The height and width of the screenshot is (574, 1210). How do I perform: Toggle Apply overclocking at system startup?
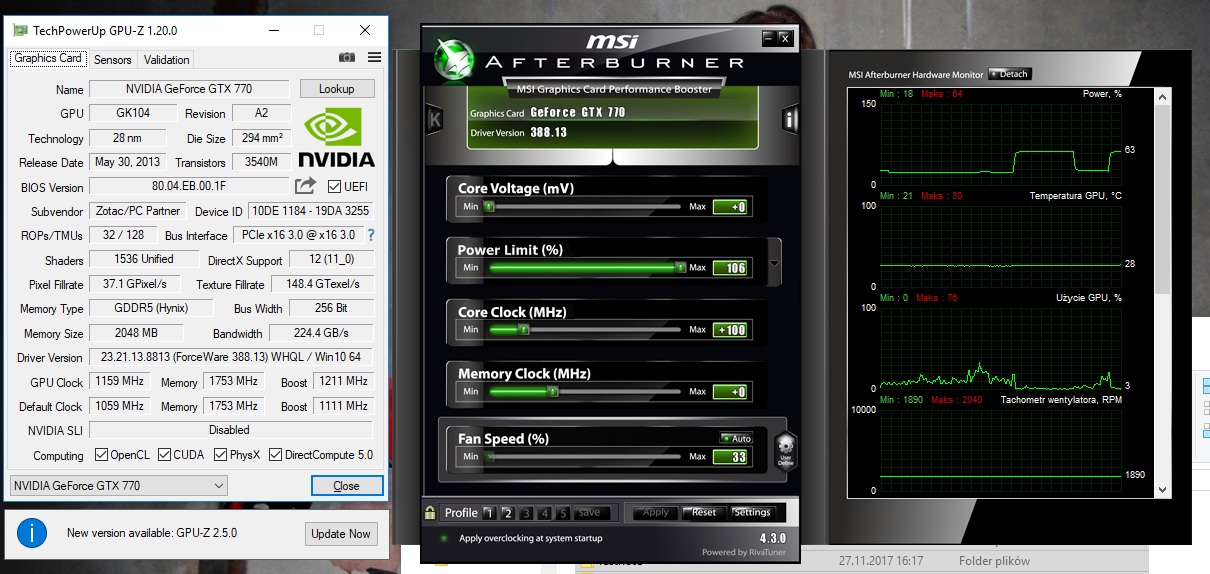pyautogui.click(x=444, y=538)
